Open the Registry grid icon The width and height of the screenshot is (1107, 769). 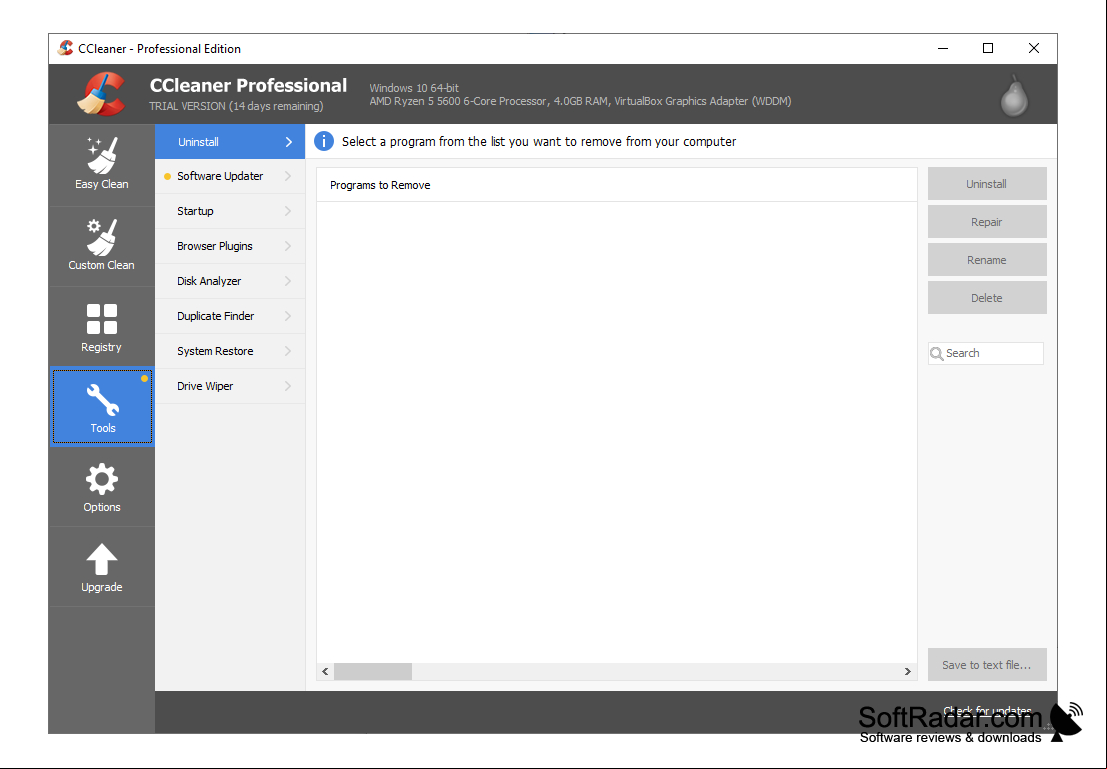(102, 318)
